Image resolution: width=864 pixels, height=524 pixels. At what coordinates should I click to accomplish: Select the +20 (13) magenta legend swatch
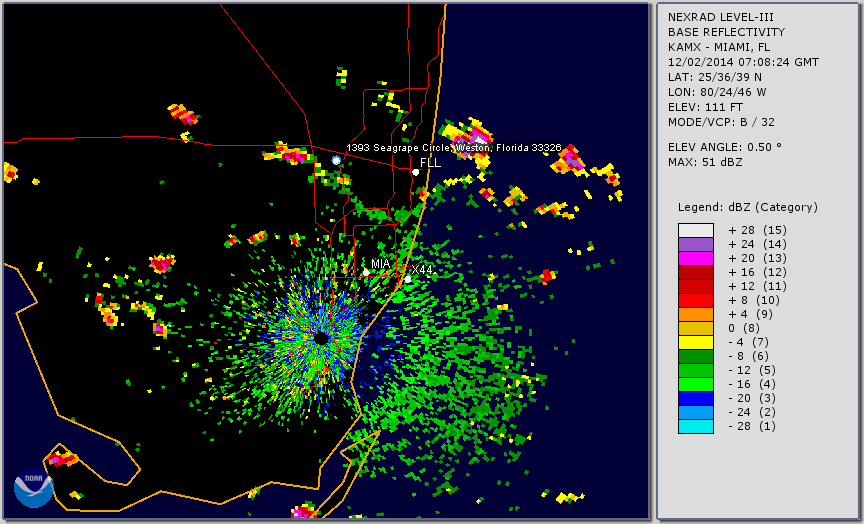pos(696,258)
